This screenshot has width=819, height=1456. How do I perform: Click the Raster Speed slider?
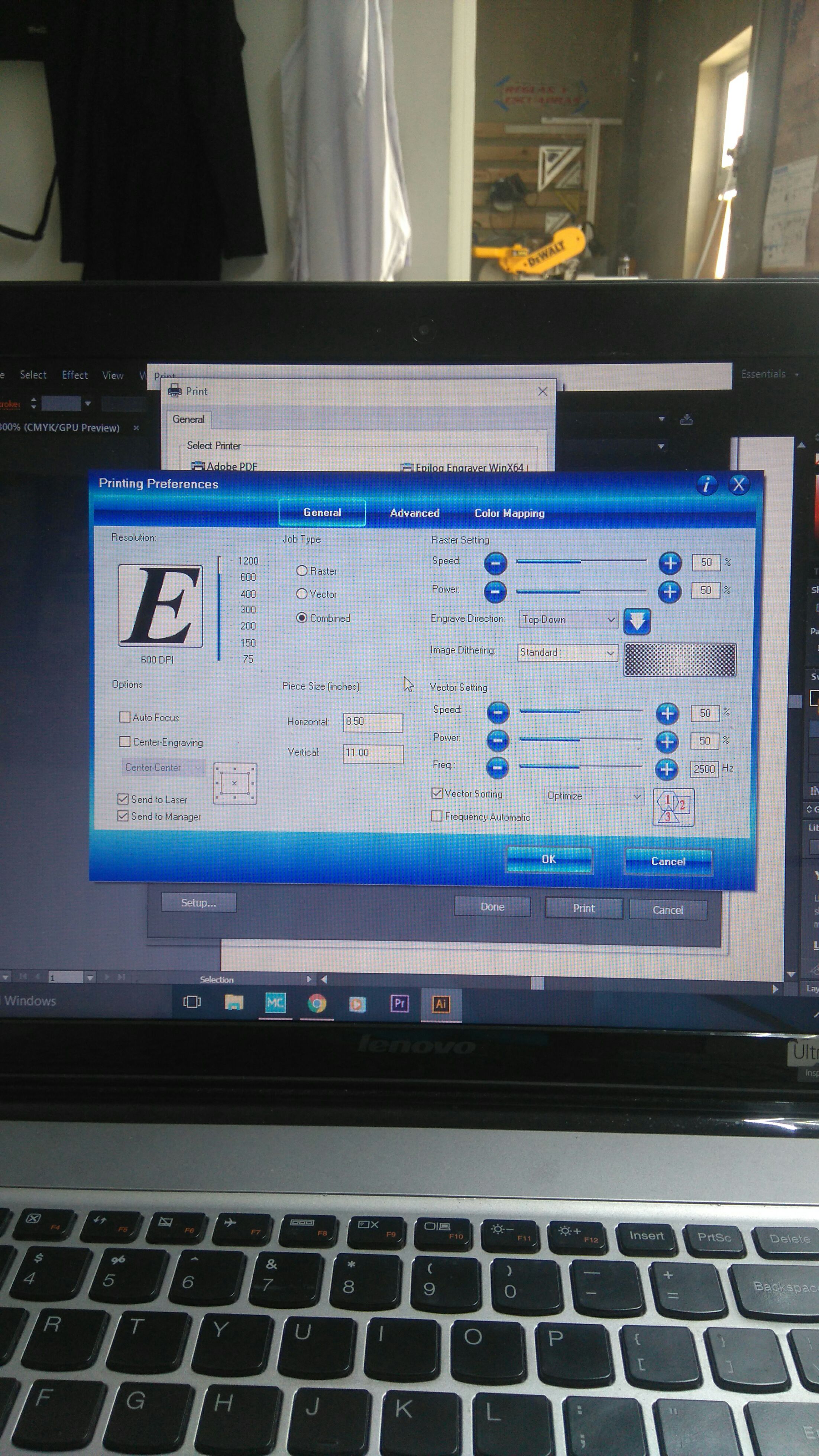tap(582, 561)
